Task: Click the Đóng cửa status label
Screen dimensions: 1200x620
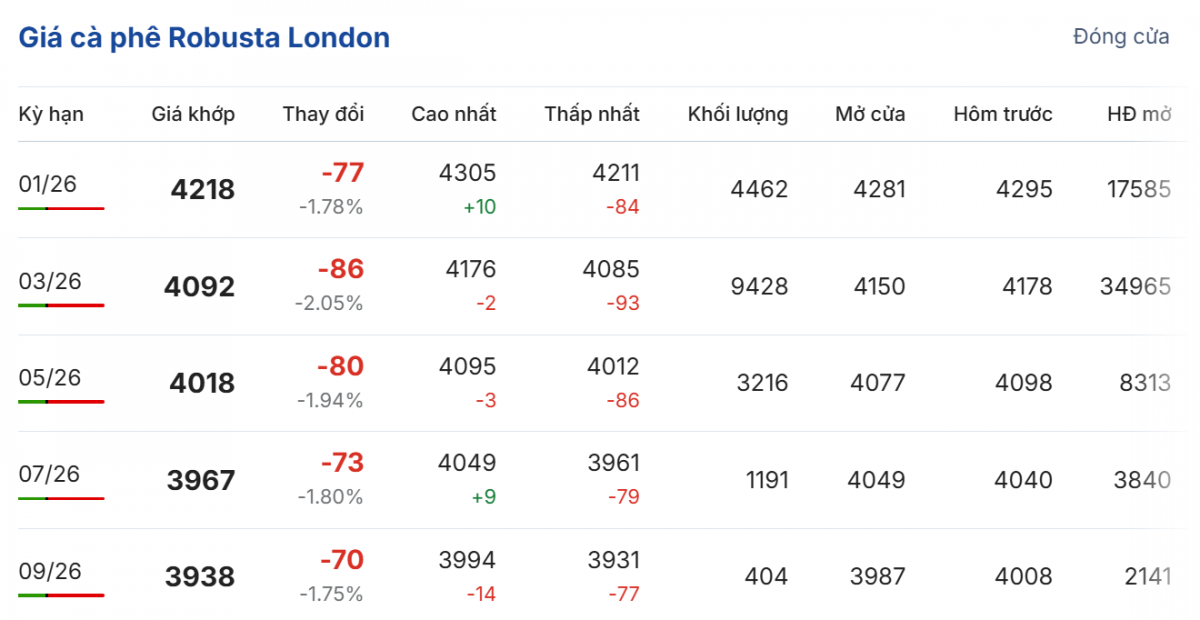Action: (x=1120, y=37)
